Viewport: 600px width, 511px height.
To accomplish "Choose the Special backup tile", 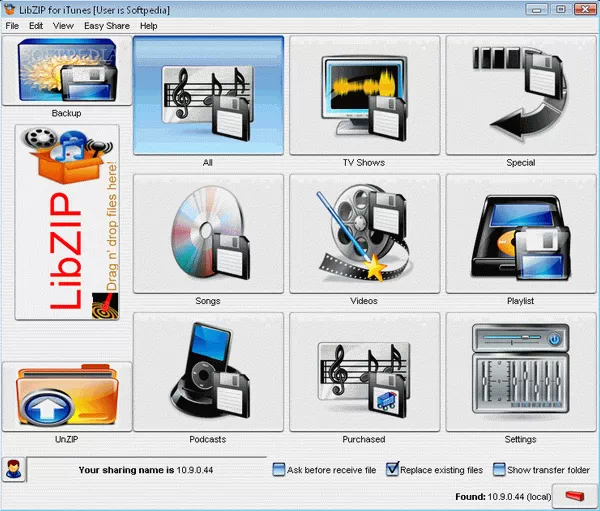I will (x=521, y=95).
